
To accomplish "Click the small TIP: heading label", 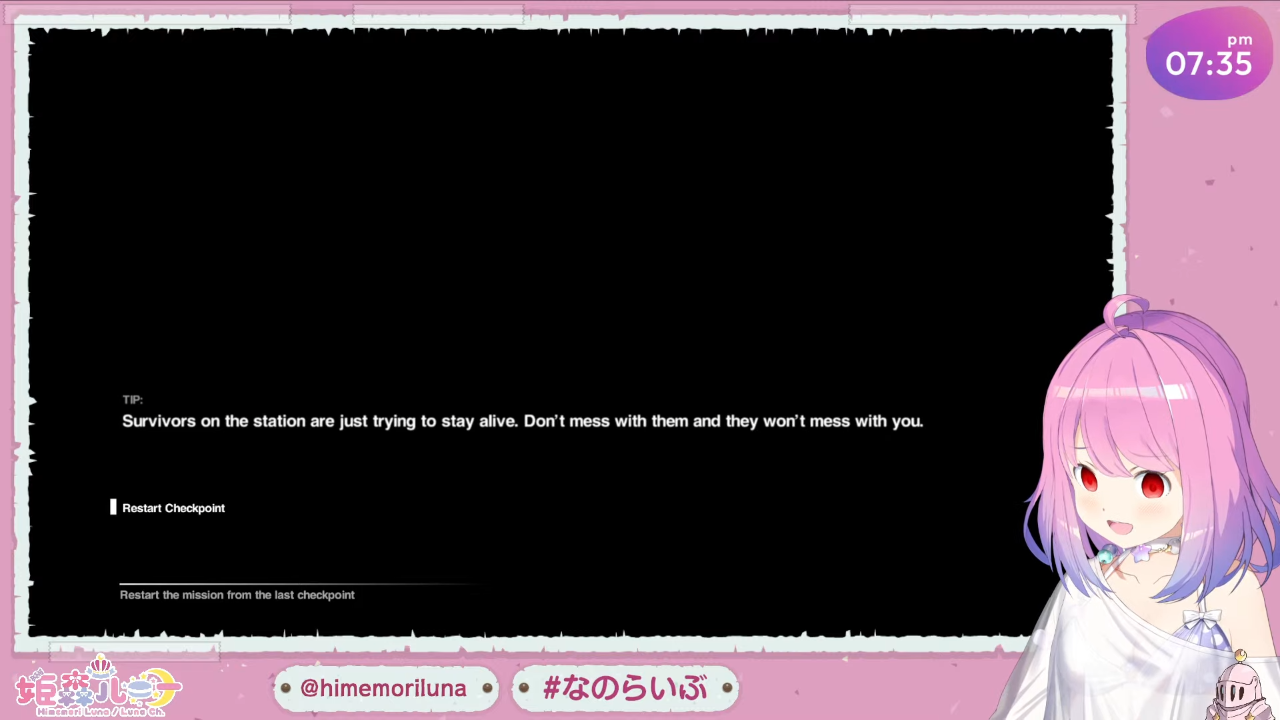I will (133, 400).
